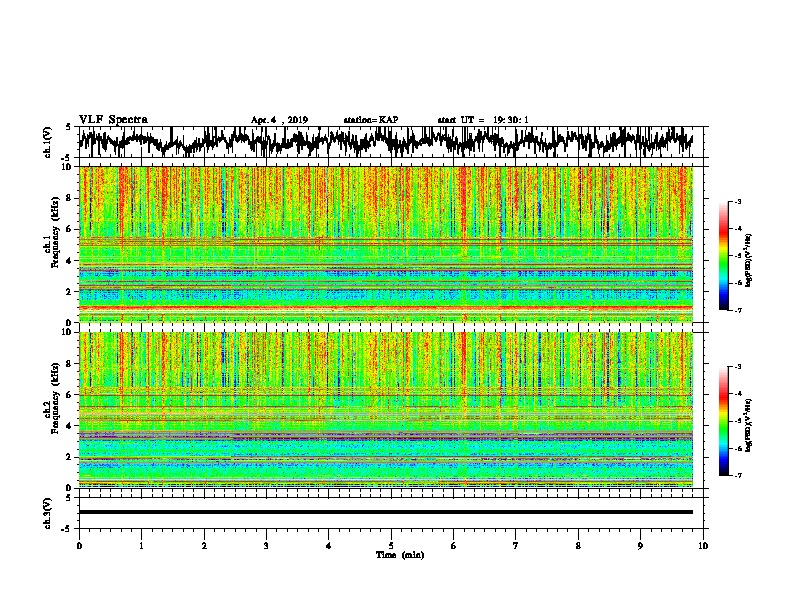Image resolution: width=792 pixels, height=612 pixels.
Task: Click the ch.1 color scale bar
Action: click(724, 256)
